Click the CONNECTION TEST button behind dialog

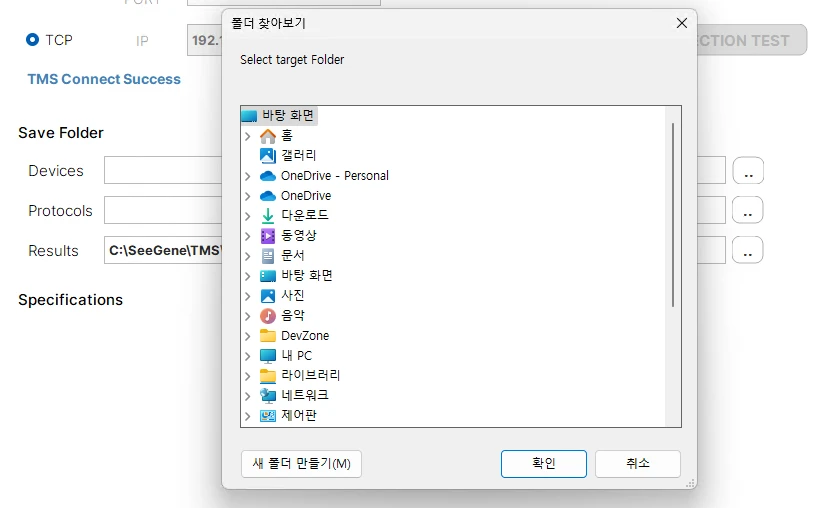752,40
